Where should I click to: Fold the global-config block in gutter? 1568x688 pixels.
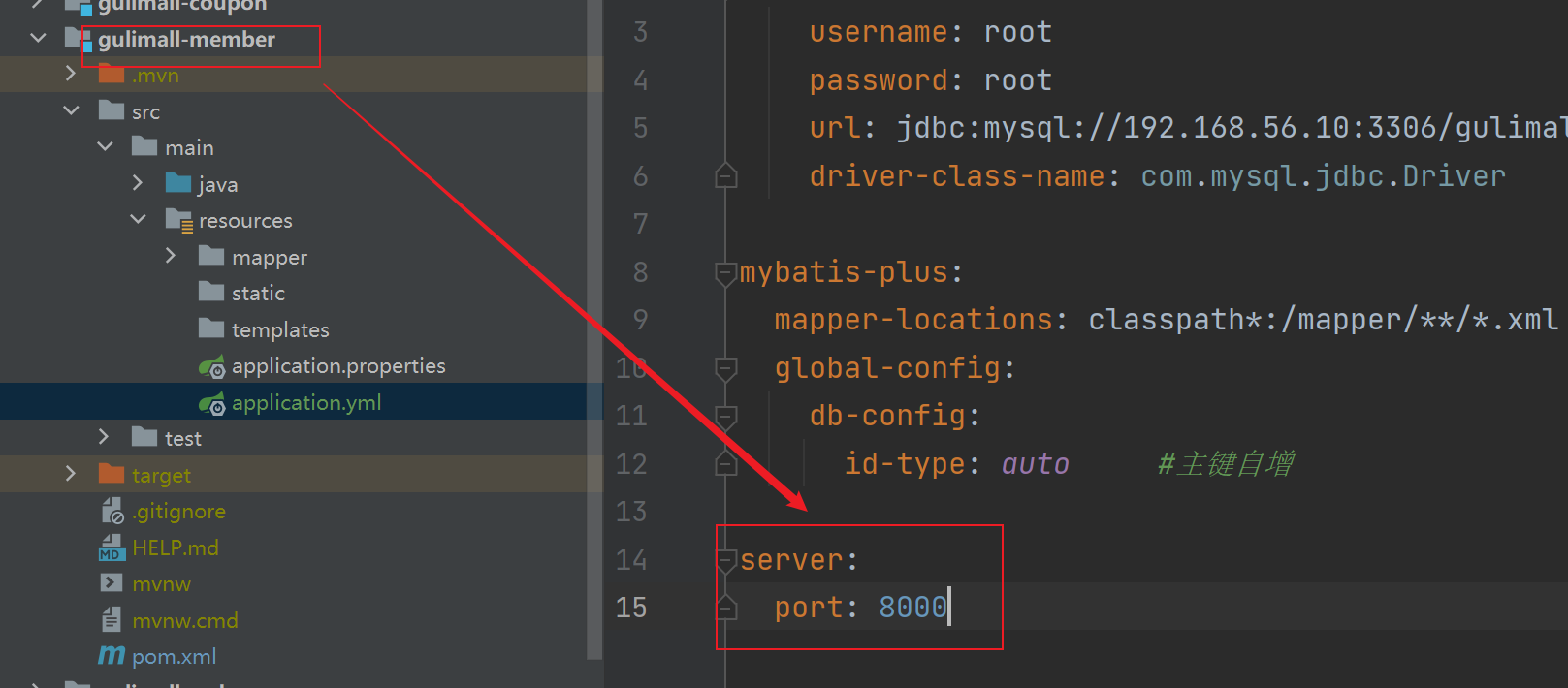pyautogui.click(x=725, y=368)
